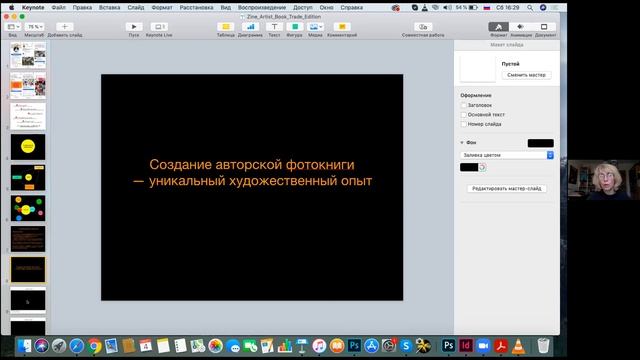
Task: Click the webcam video thumbnail of the presenter
Action: 604,180
